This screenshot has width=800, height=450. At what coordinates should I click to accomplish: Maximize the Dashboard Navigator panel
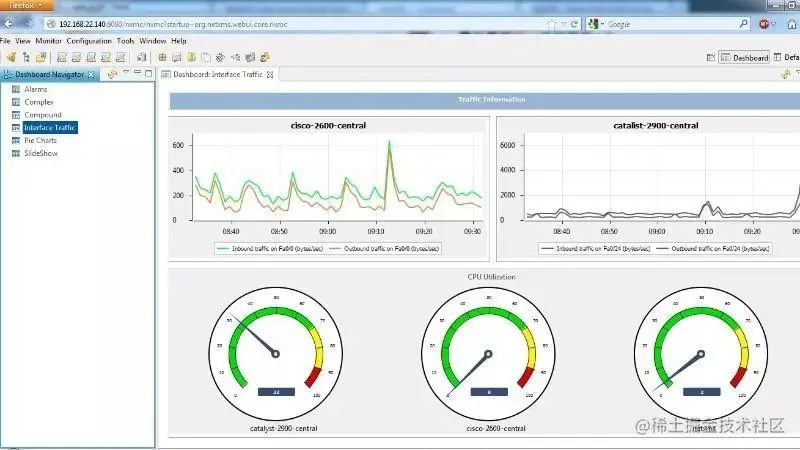tap(147, 74)
